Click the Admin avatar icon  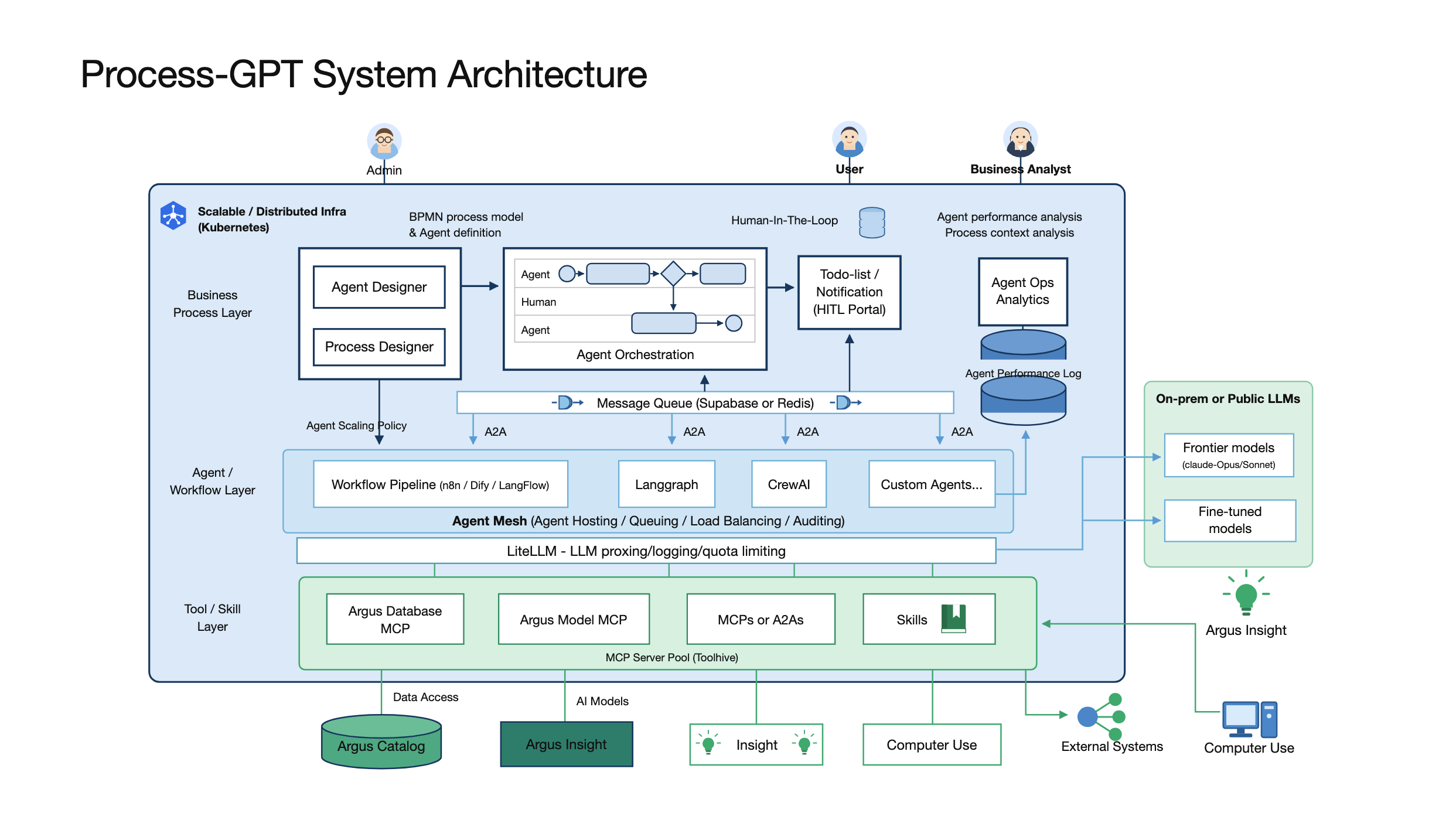(384, 141)
